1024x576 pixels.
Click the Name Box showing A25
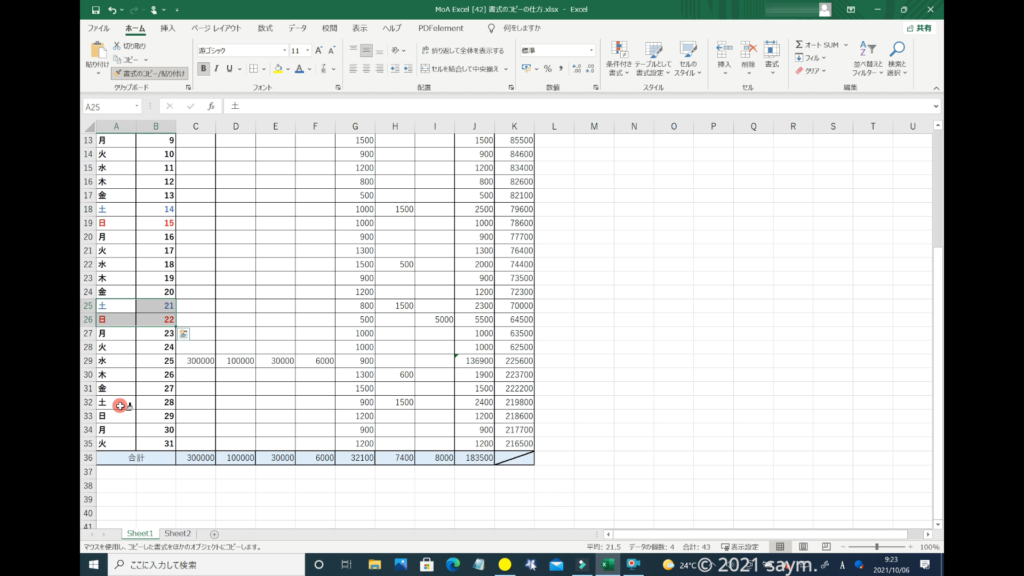coord(108,106)
